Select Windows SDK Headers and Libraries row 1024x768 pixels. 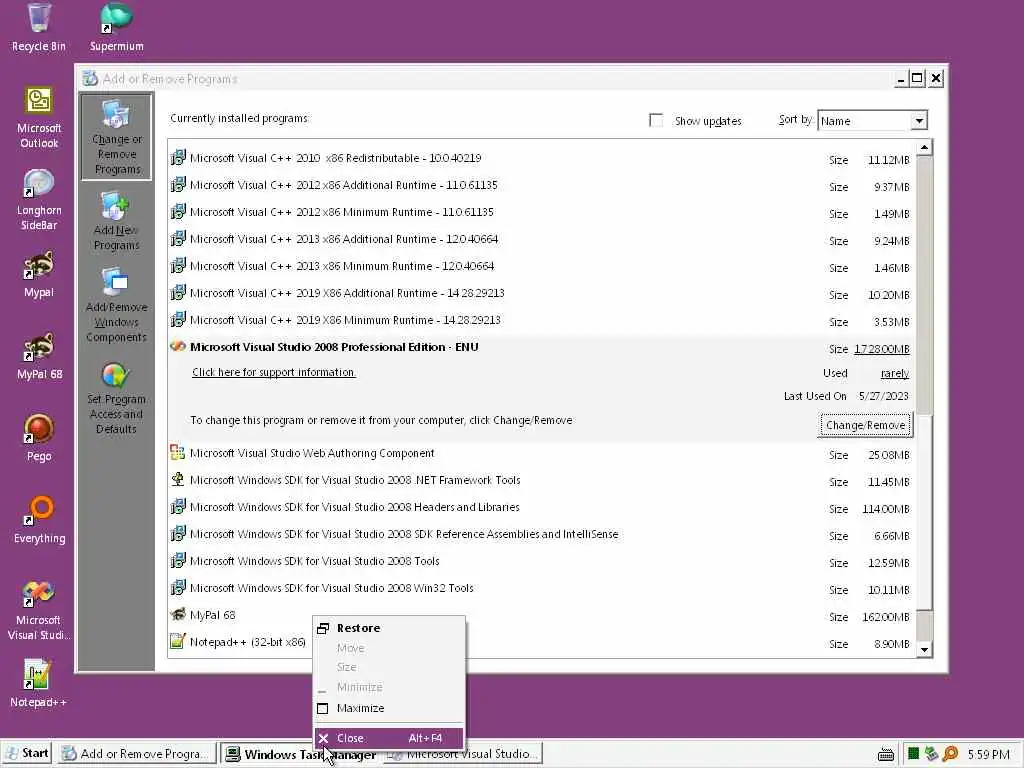541,507
